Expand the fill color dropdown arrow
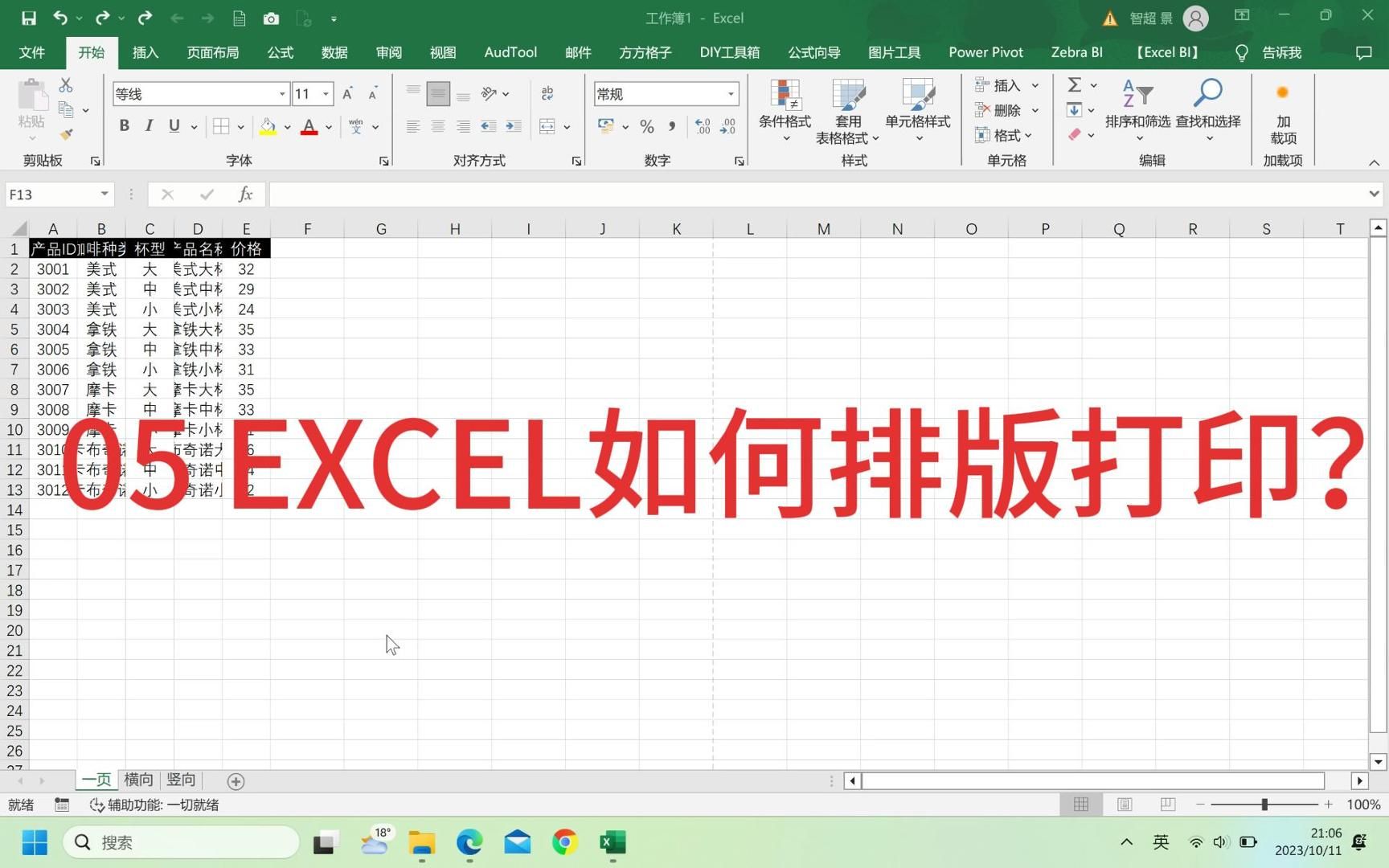The image size is (1389, 868). pos(287,127)
